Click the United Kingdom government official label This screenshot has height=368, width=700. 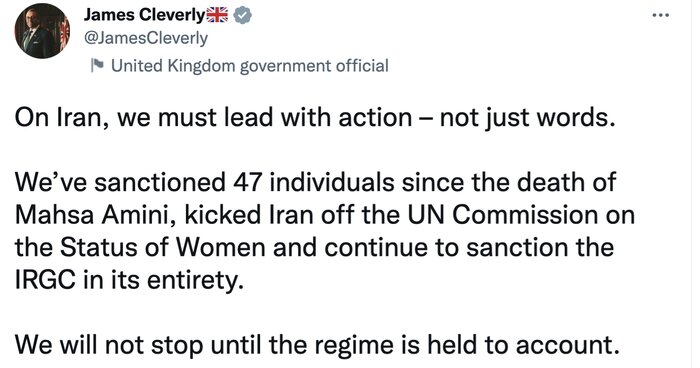(x=250, y=66)
